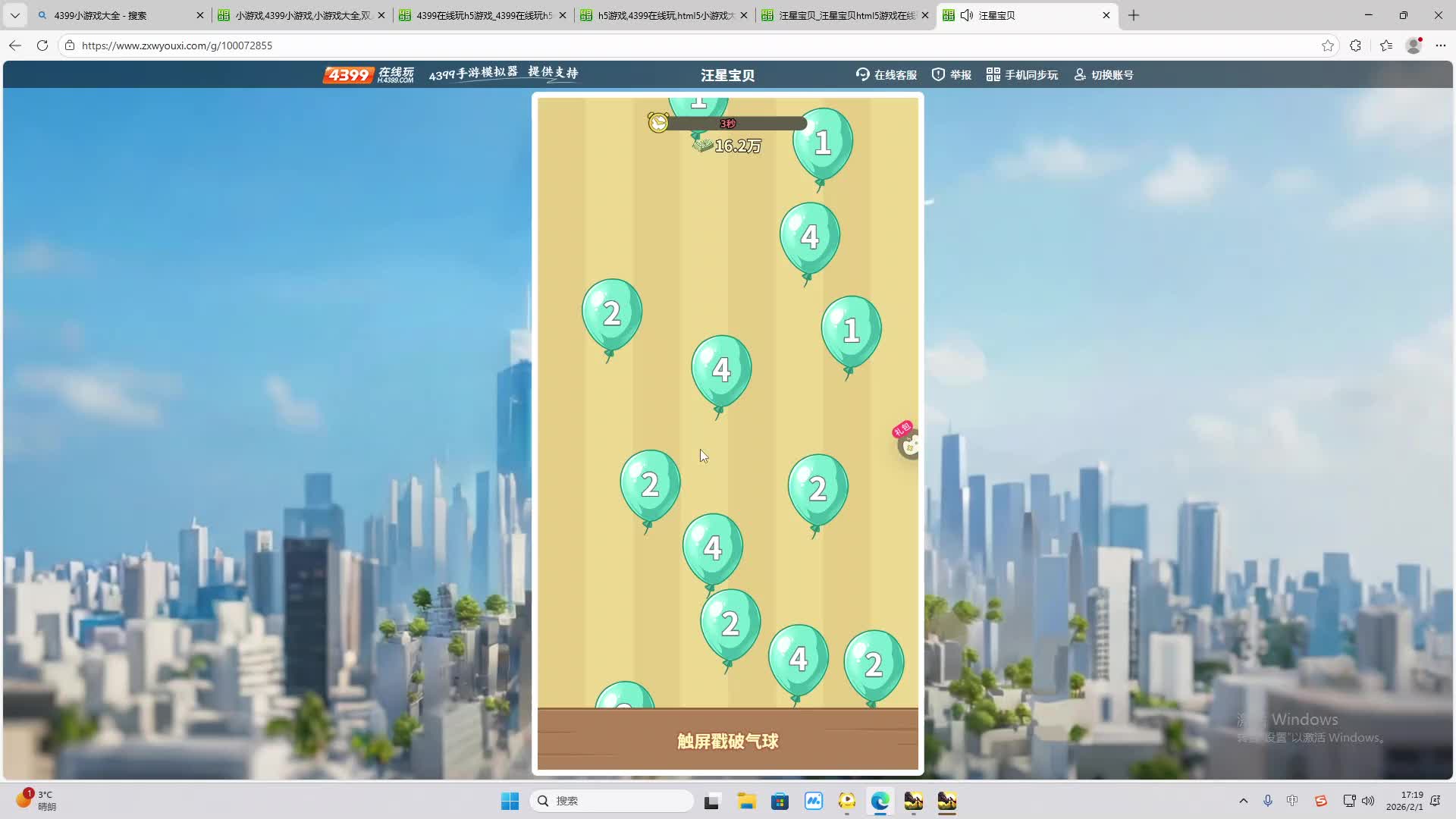
Task: Open Windows Start menu
Action: pyautogui.click(x=510, y=801)
